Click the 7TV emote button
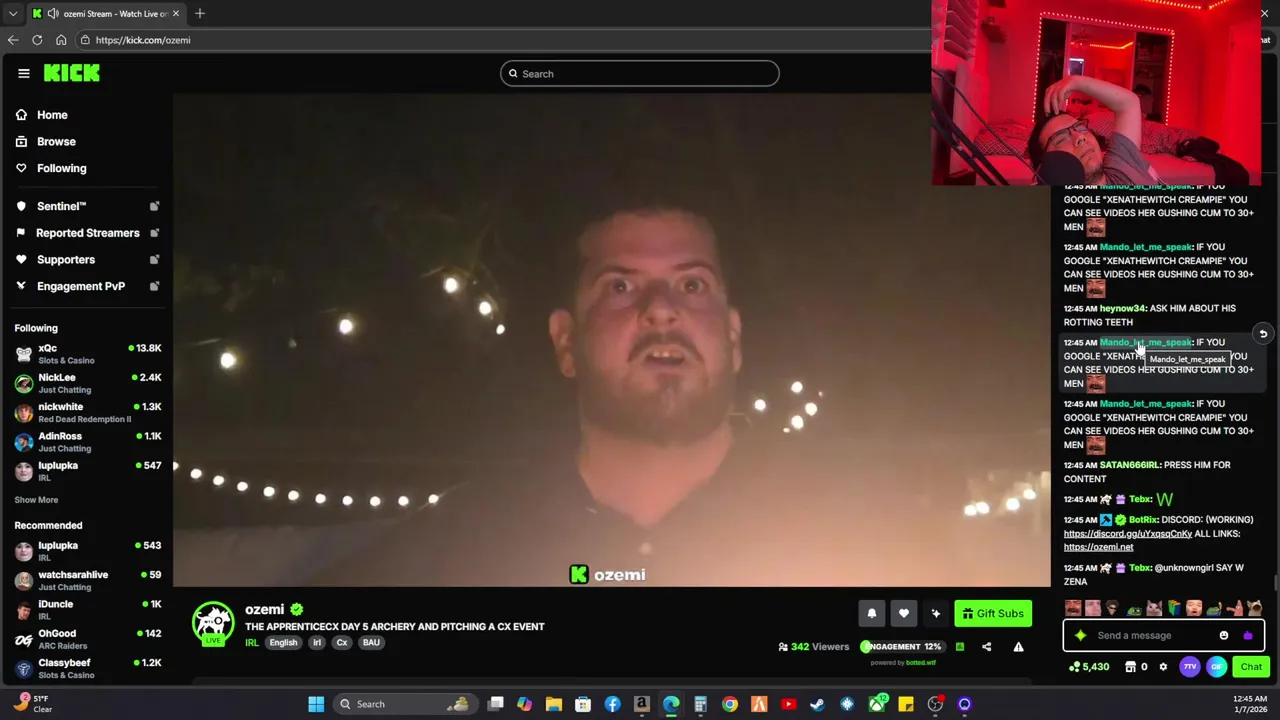The width and height of the screenshot is (1280, 720). pyautogui.click(x=1189, y=667)
